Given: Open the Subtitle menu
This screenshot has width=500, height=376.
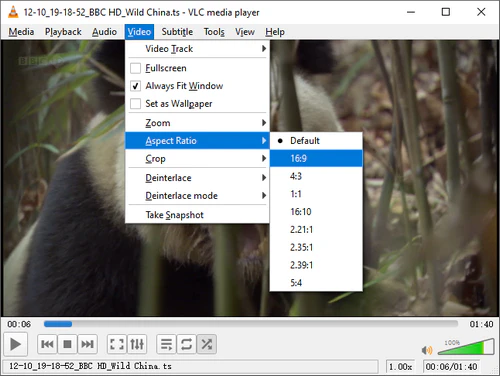Looking at the screenshot, I should click(x=177, y=32).
